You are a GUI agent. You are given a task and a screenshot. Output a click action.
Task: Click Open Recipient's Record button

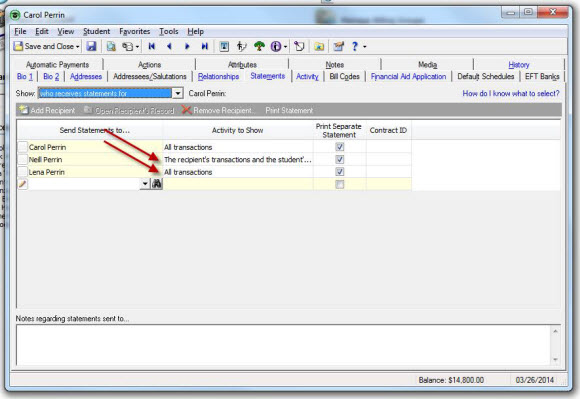click(129, 110)
